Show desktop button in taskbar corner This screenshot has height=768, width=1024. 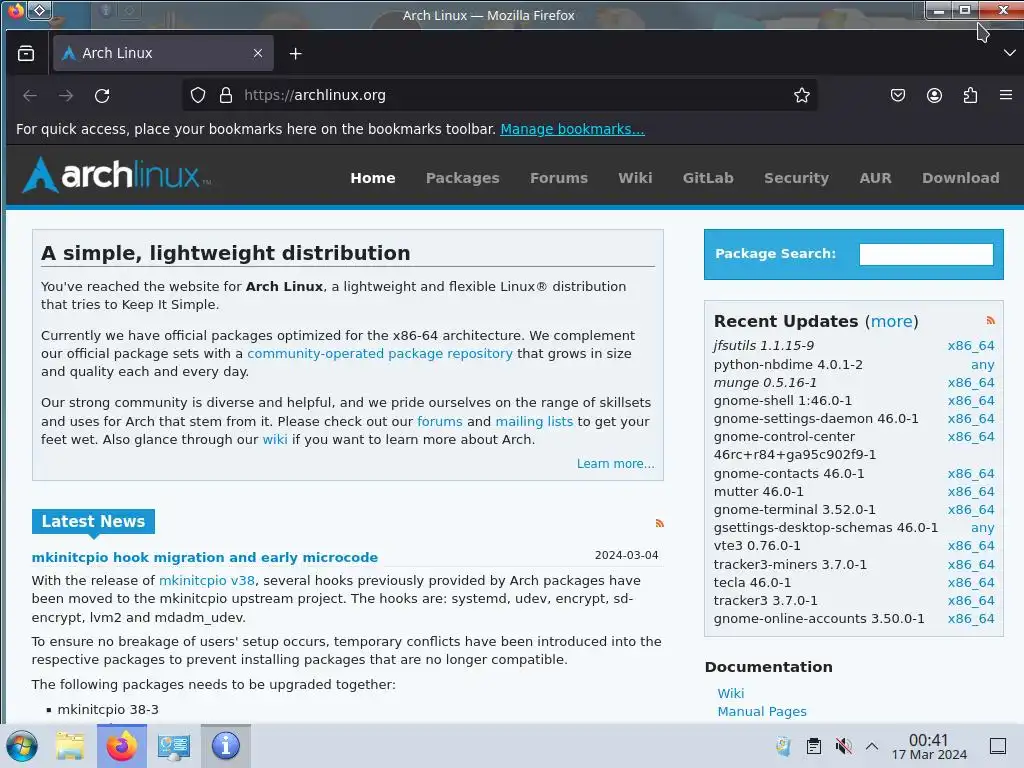point(998,746)
